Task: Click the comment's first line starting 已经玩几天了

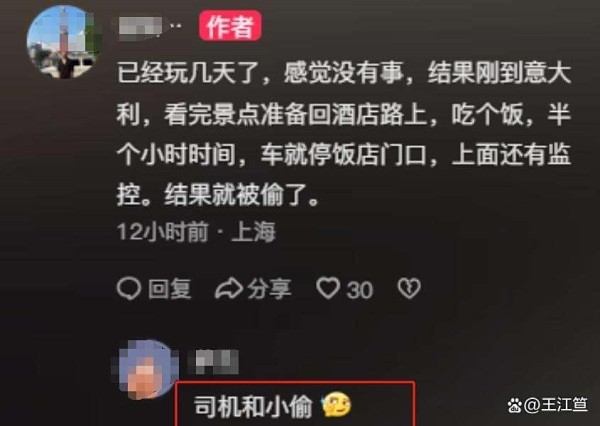Action: (x=344, y=73)
